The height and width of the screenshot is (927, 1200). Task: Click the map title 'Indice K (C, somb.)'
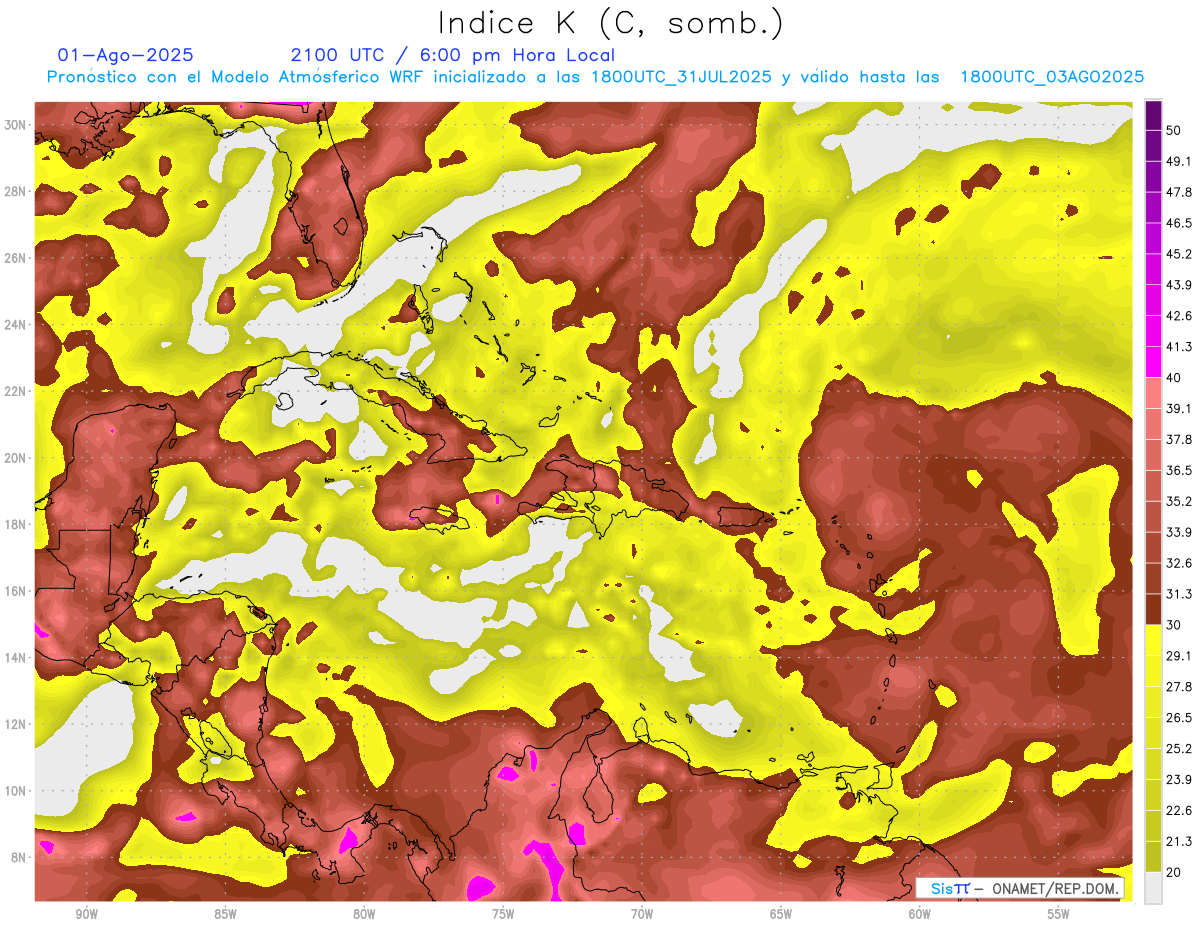(x=611, y=23)
